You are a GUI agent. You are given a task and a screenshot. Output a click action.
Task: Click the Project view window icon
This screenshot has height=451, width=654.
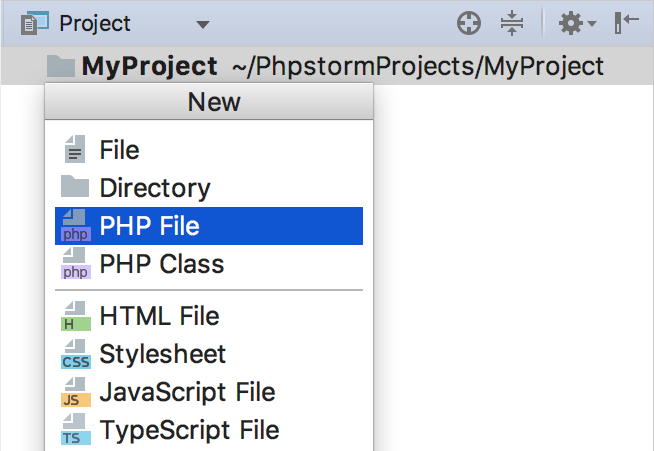pos(35,23)
